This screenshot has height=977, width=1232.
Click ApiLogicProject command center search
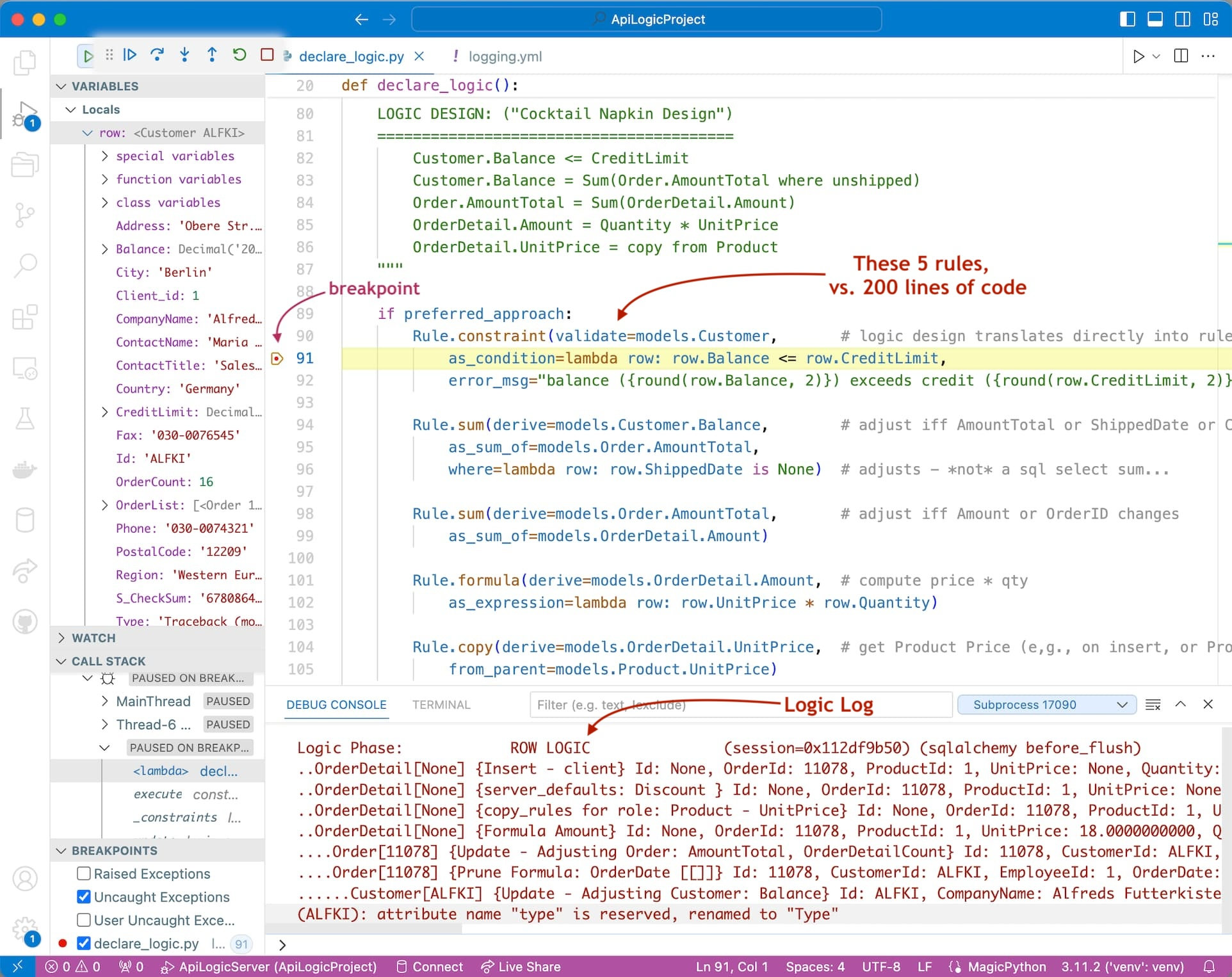pos(646,19)
